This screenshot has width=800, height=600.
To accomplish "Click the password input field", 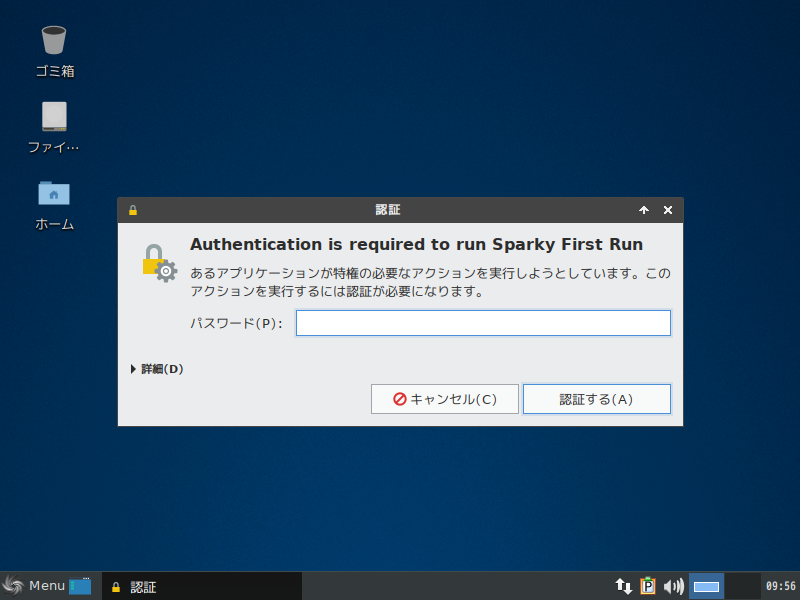I will point(483,323).
